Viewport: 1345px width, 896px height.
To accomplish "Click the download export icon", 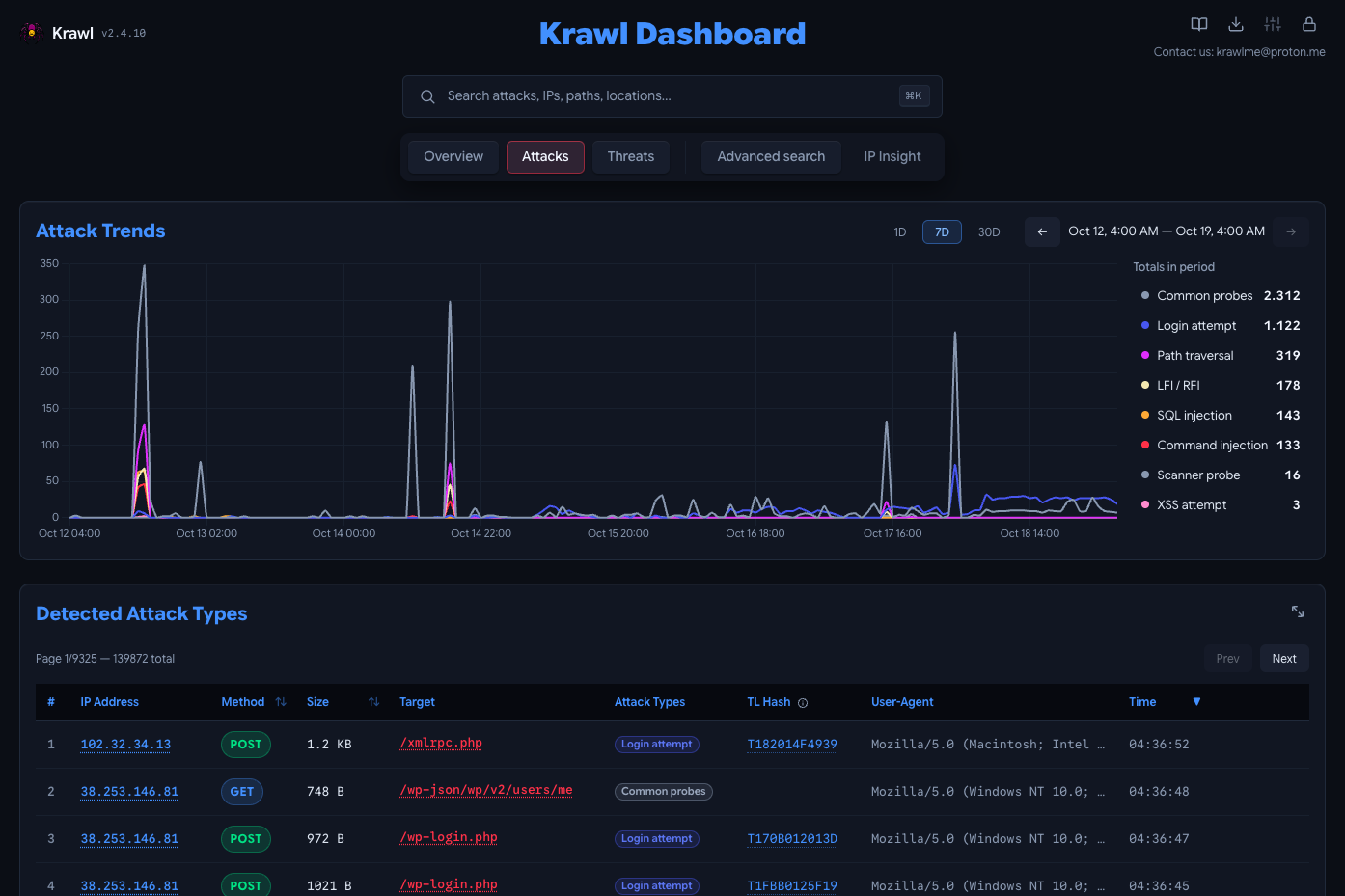I will coord(1236,24).
